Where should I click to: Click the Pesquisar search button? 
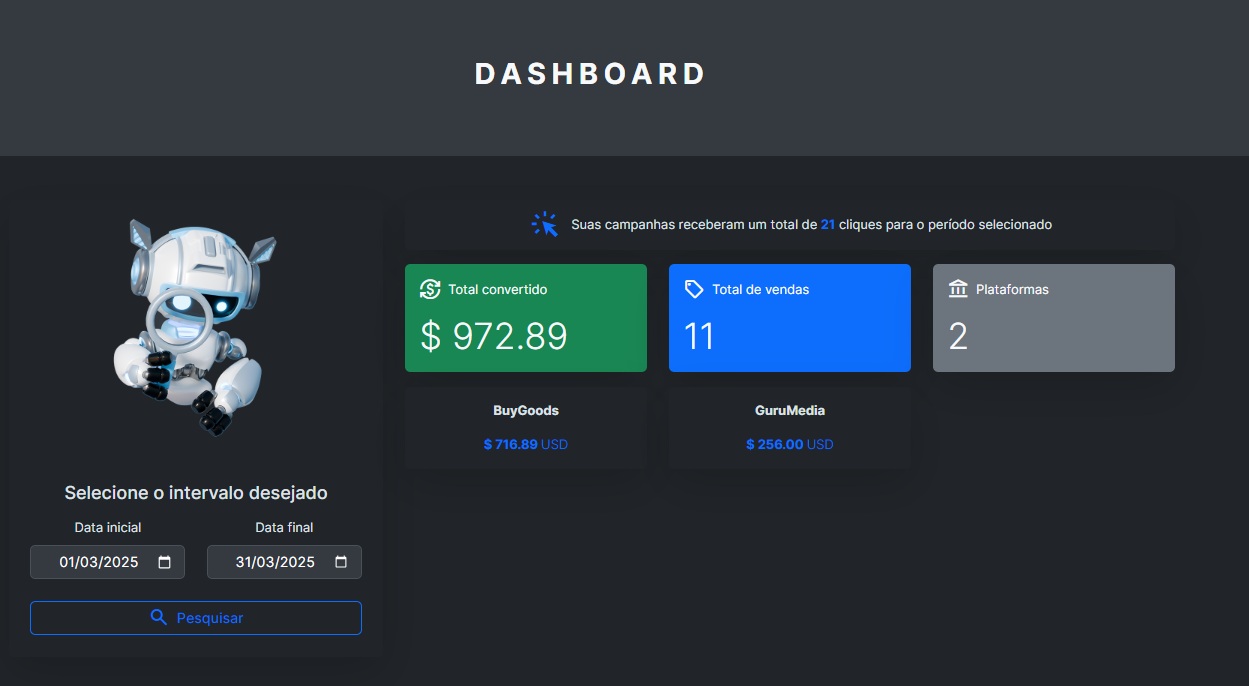tap(196, 618)
